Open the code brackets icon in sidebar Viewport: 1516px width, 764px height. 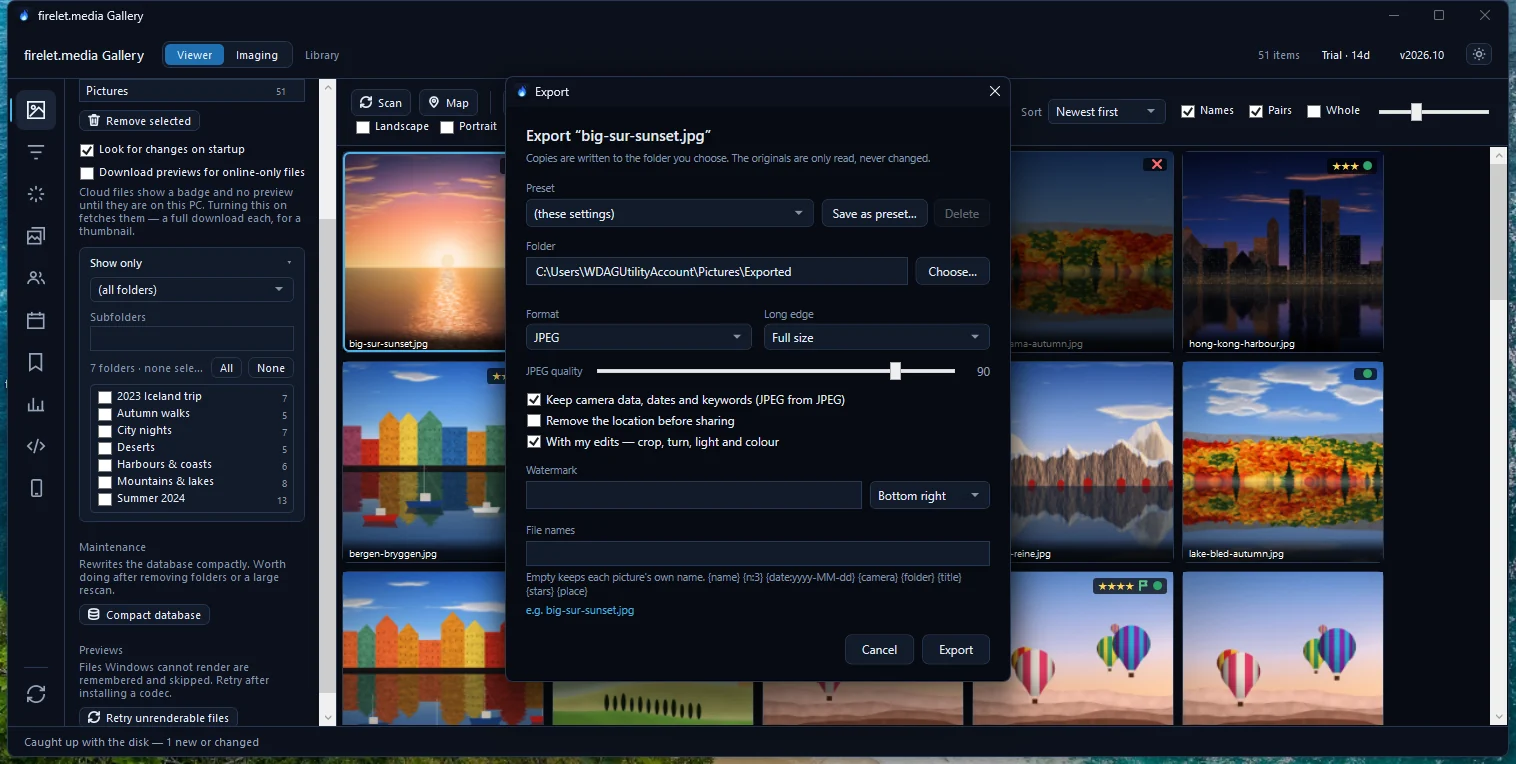[x=36, y=446]
